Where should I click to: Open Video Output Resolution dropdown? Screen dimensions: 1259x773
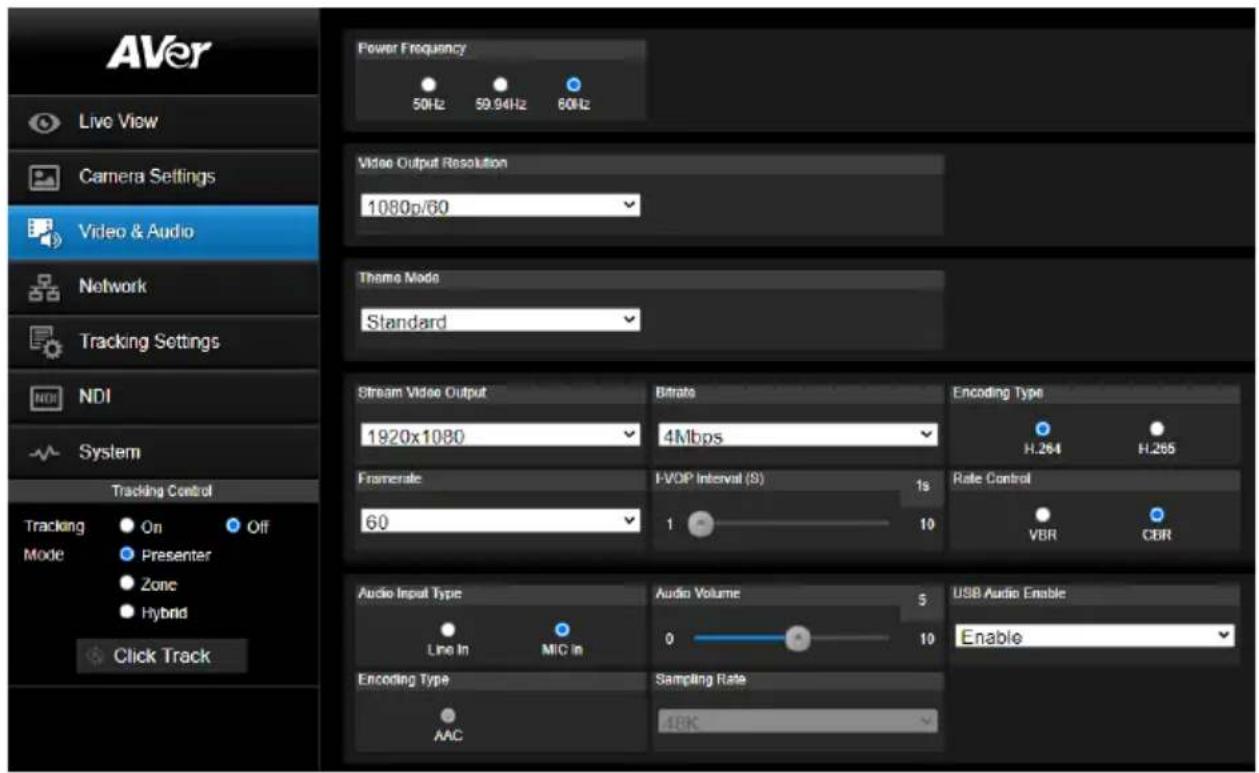pos(499,206)
